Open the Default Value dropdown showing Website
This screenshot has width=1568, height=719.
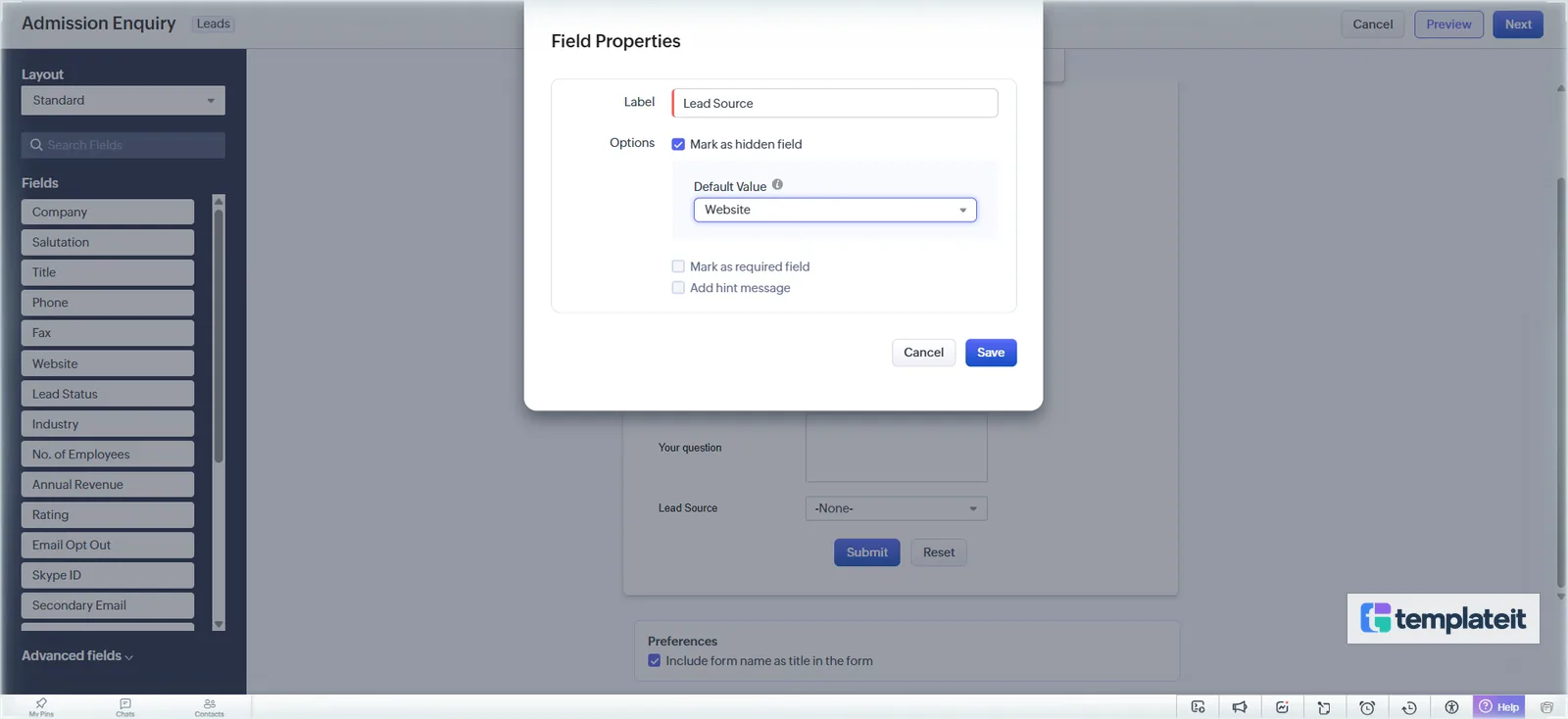[835, 210]
